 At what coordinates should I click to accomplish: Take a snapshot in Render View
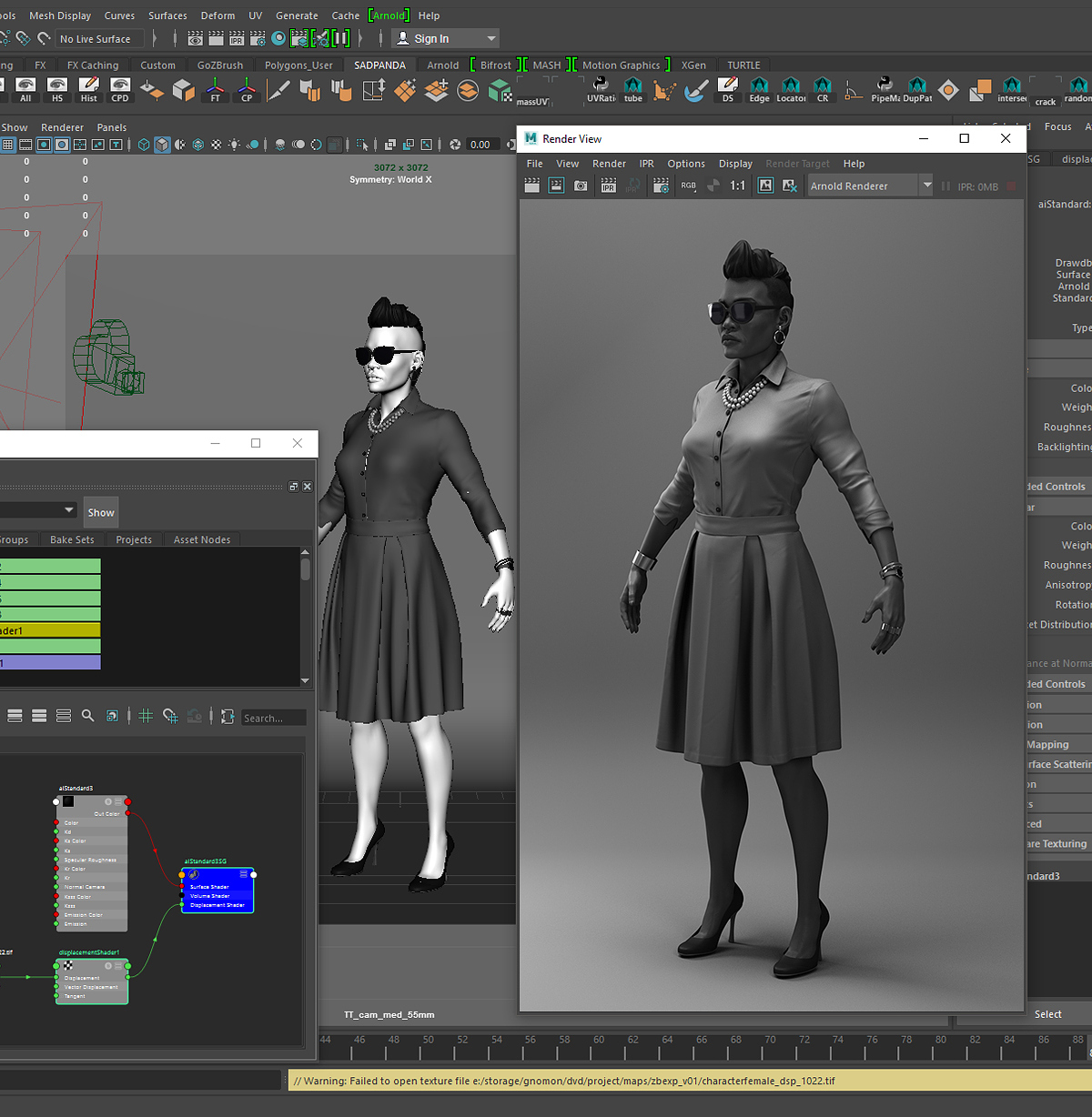click(581, 186)
